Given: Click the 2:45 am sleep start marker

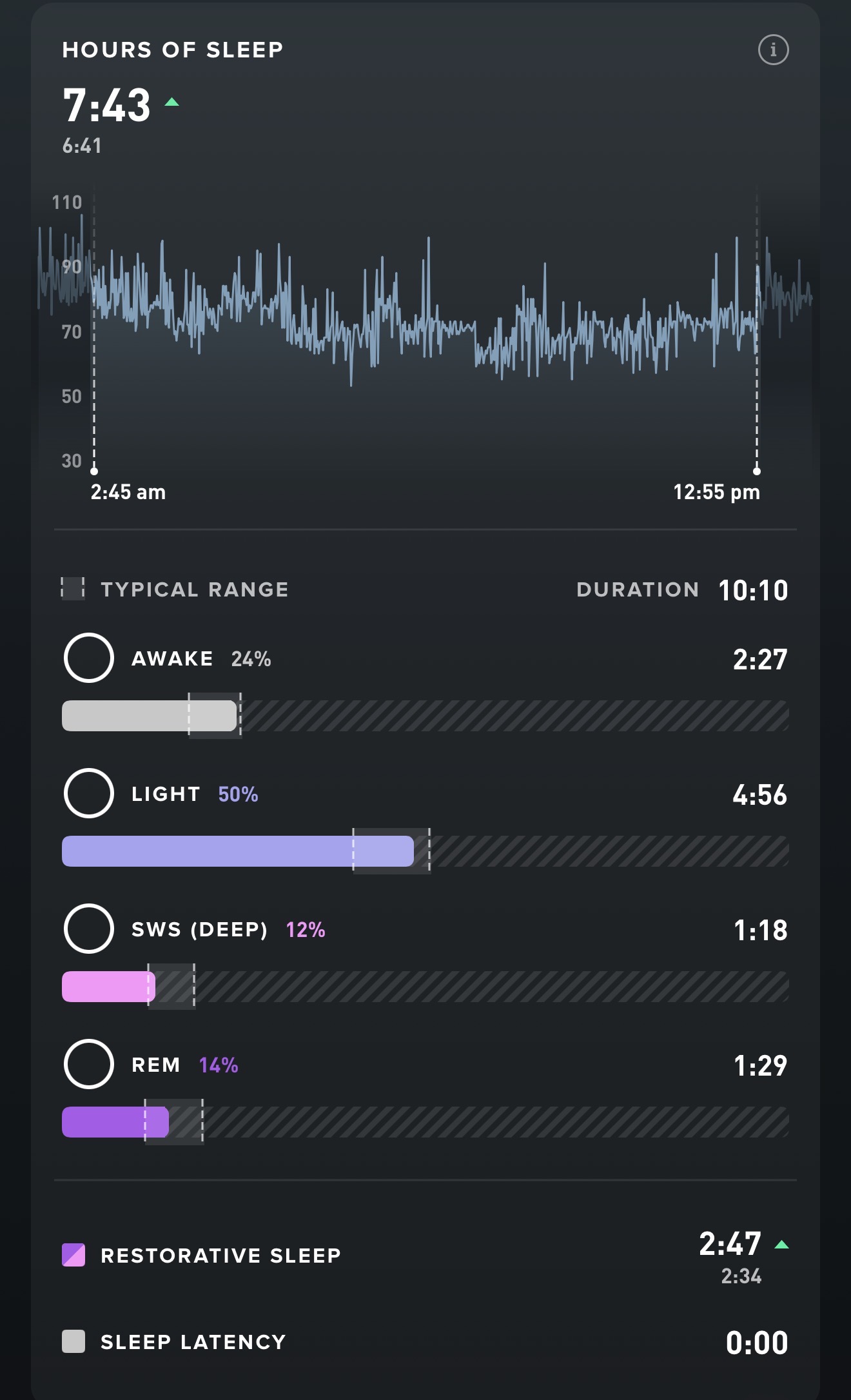Looking at the screenshot, I should pos(94,471).
